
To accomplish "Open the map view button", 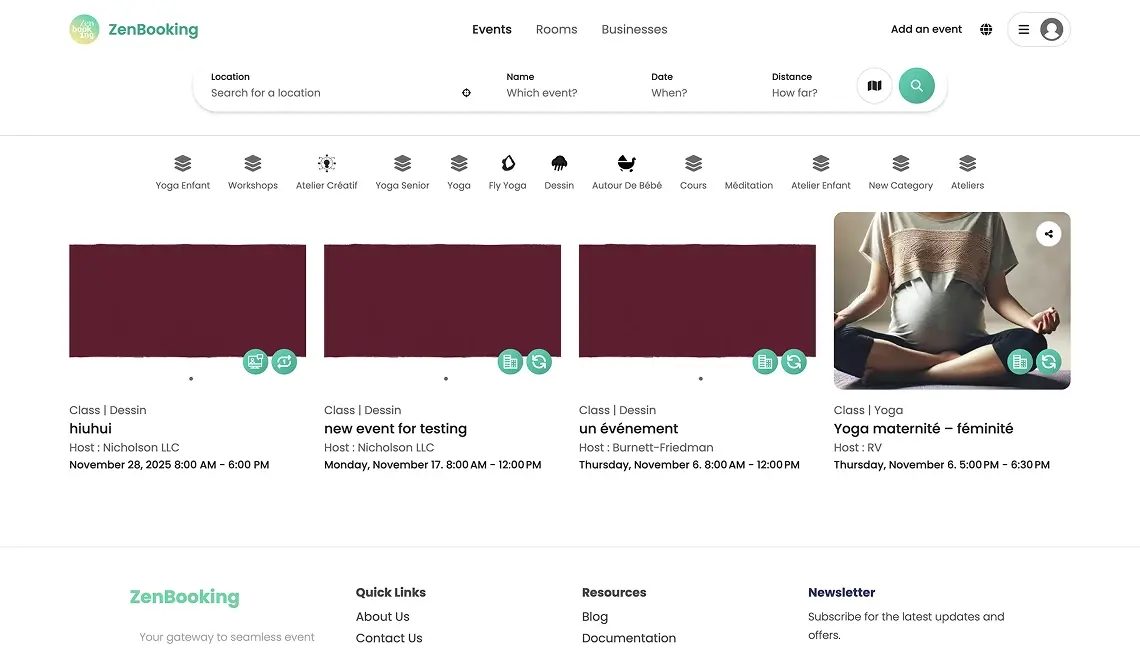I will 874,86.
